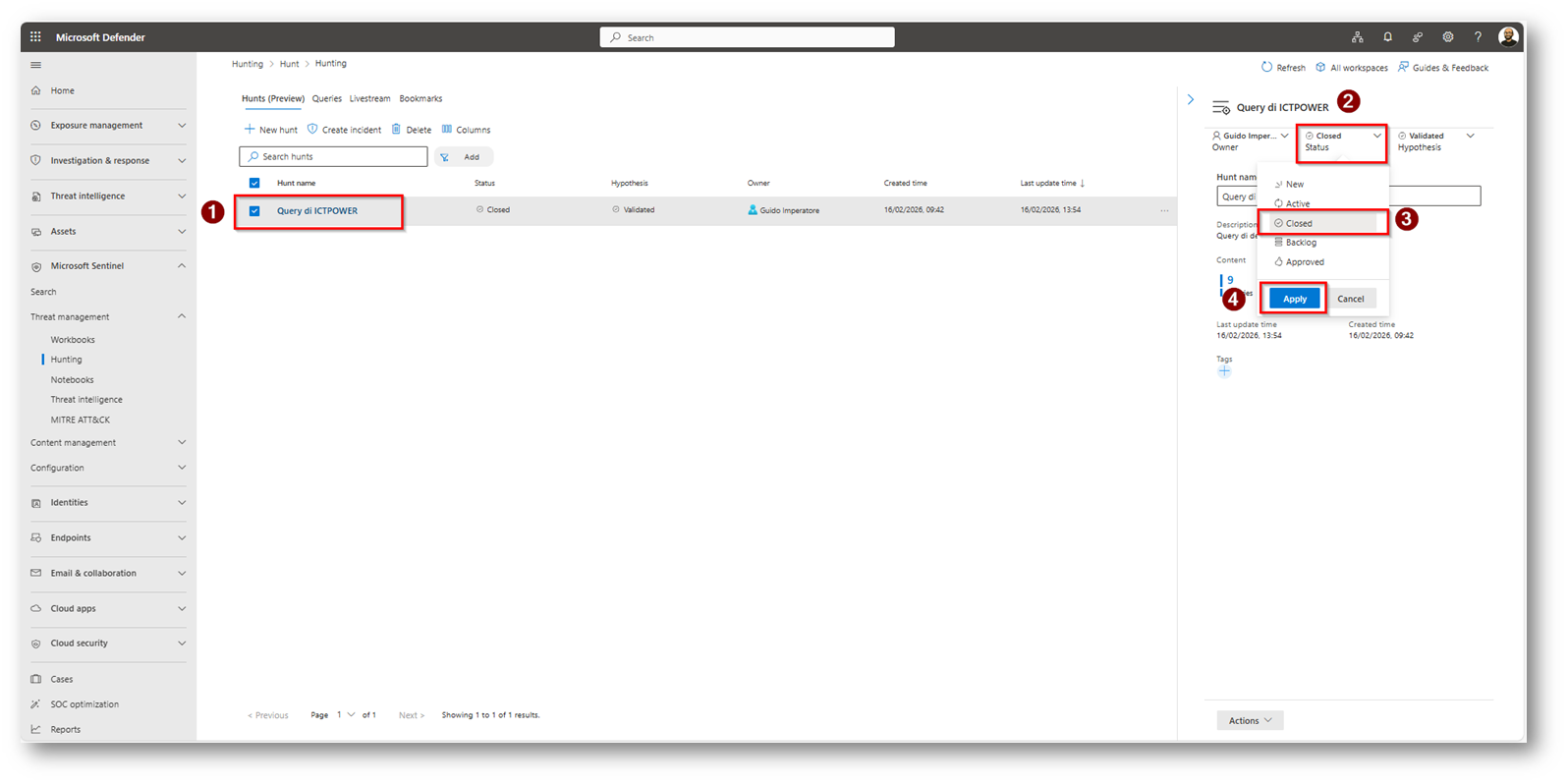This screenshot has width=1568, height=784.
Task: Click the Cancel button
Action: [1351, 299]
